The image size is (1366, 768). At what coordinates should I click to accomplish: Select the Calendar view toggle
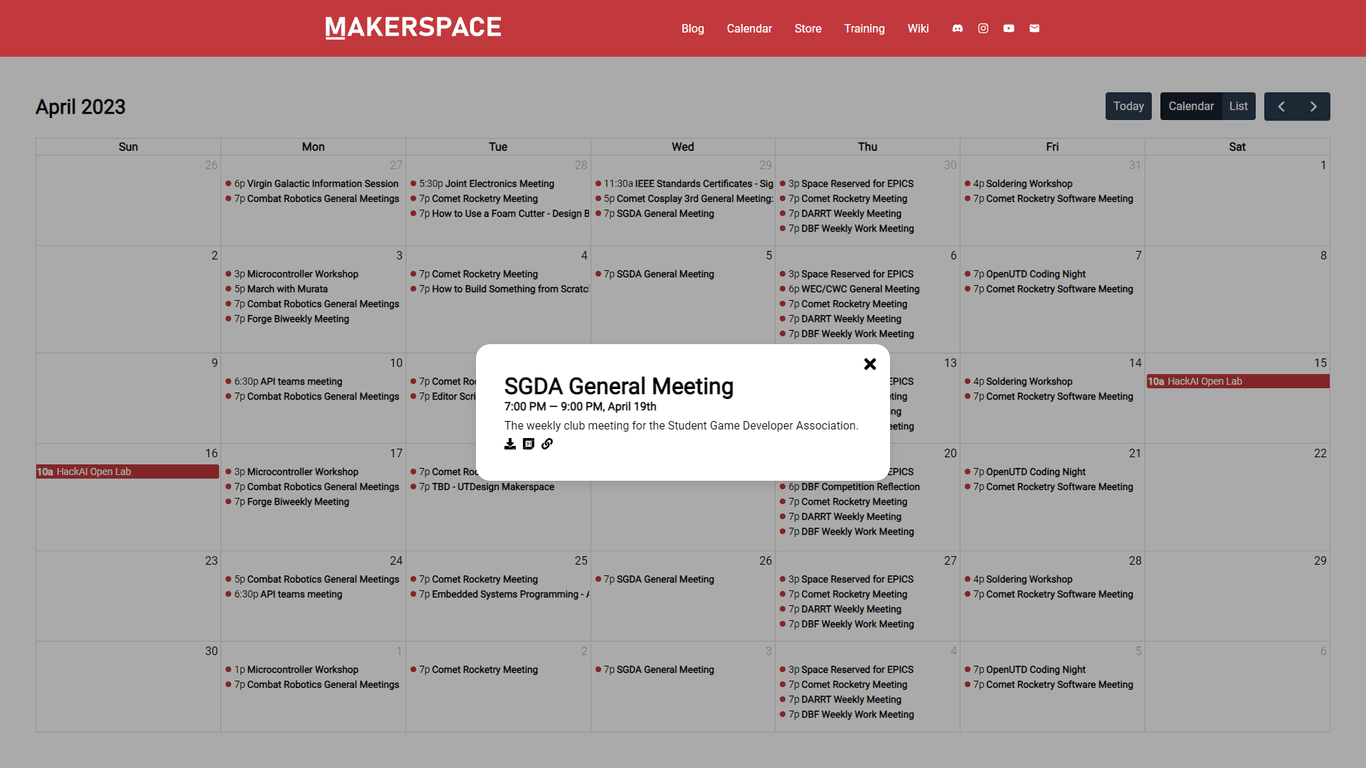coord(1190,105)
